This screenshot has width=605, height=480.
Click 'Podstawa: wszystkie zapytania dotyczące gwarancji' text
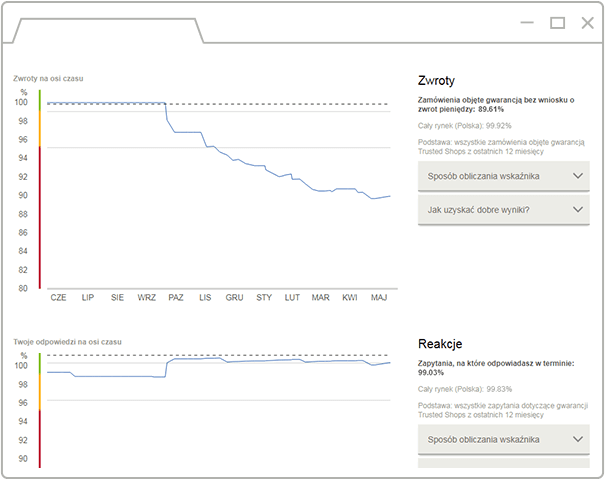(x=503, y=406)
